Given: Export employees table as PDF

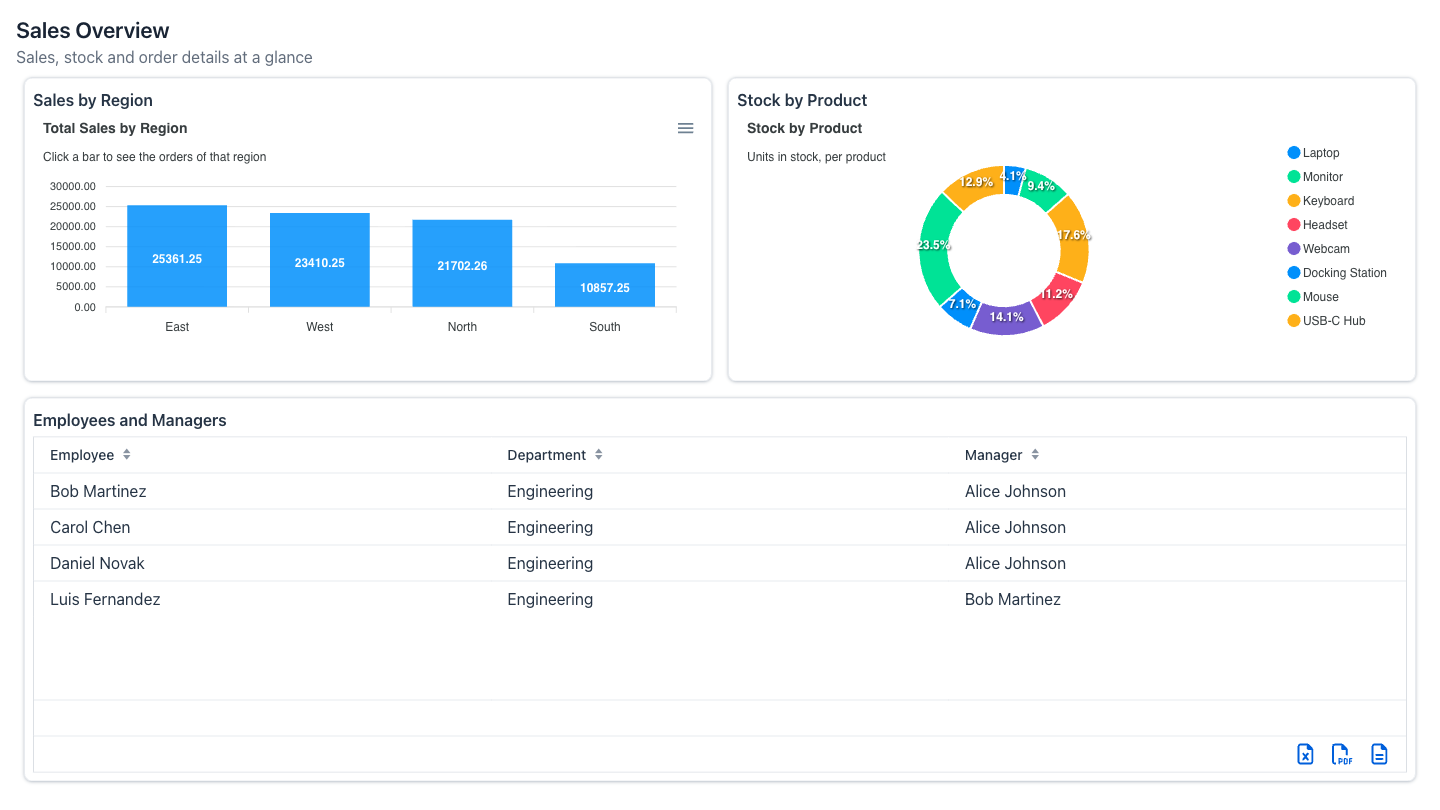Looking at the screenshot, I should [1342, 754].
